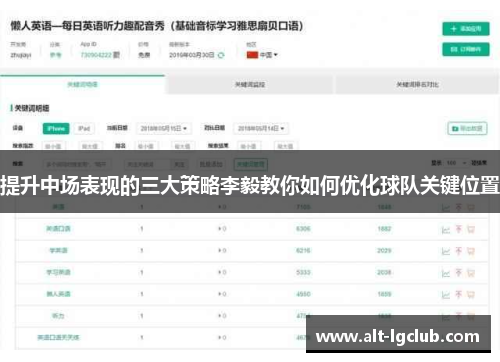Click the 排名 maximum value field
The image size is (500, 362).
tap(183, 146)
